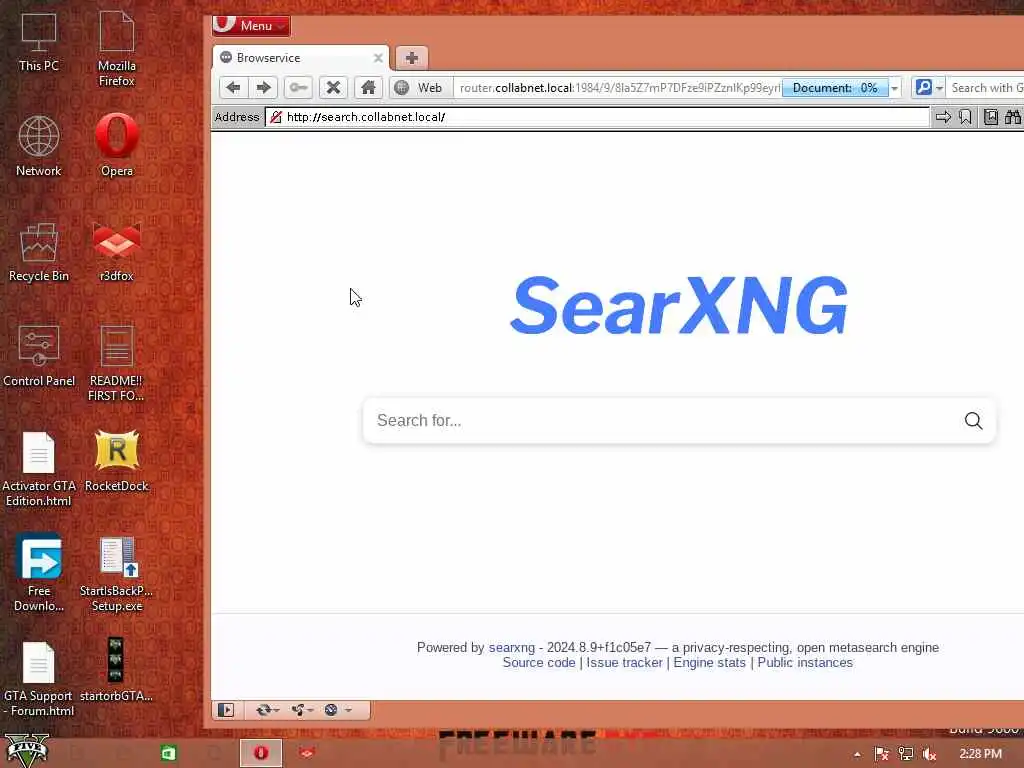Select the Mozilla Firefox desktop shortcut
Viewport: 1024px width, 768px height.
116,48
